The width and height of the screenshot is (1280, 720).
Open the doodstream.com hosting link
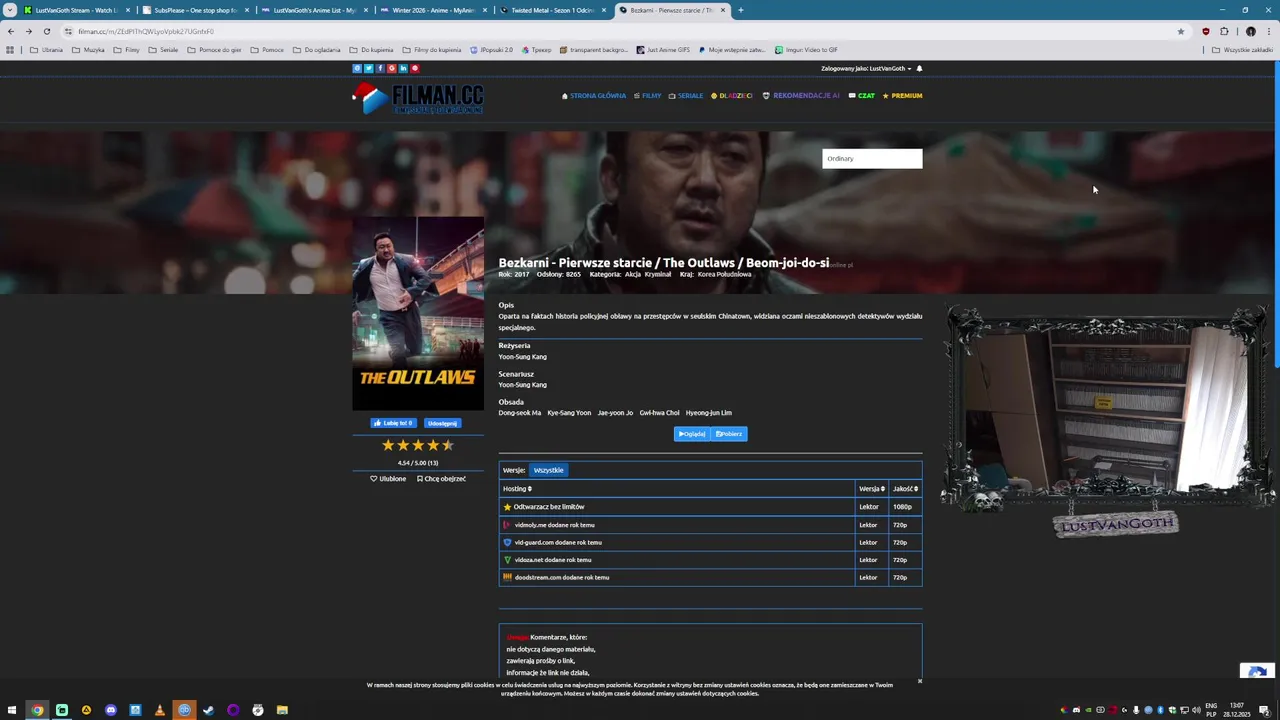pos(561,577)
